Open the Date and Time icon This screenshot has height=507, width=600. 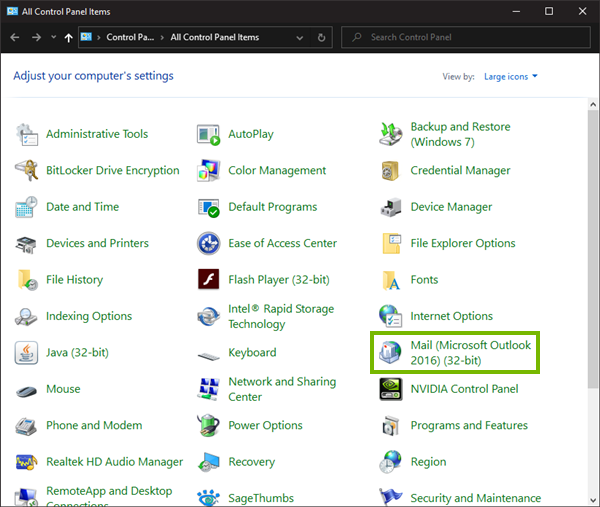26,207
